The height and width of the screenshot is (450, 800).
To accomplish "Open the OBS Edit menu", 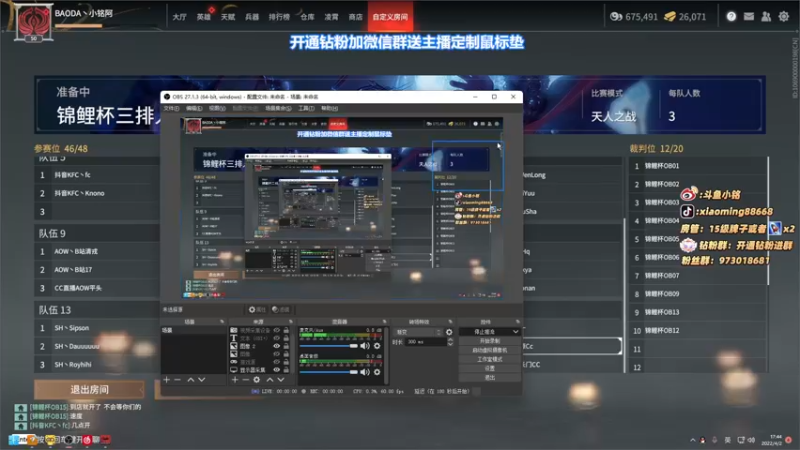I will coord(194,108).
